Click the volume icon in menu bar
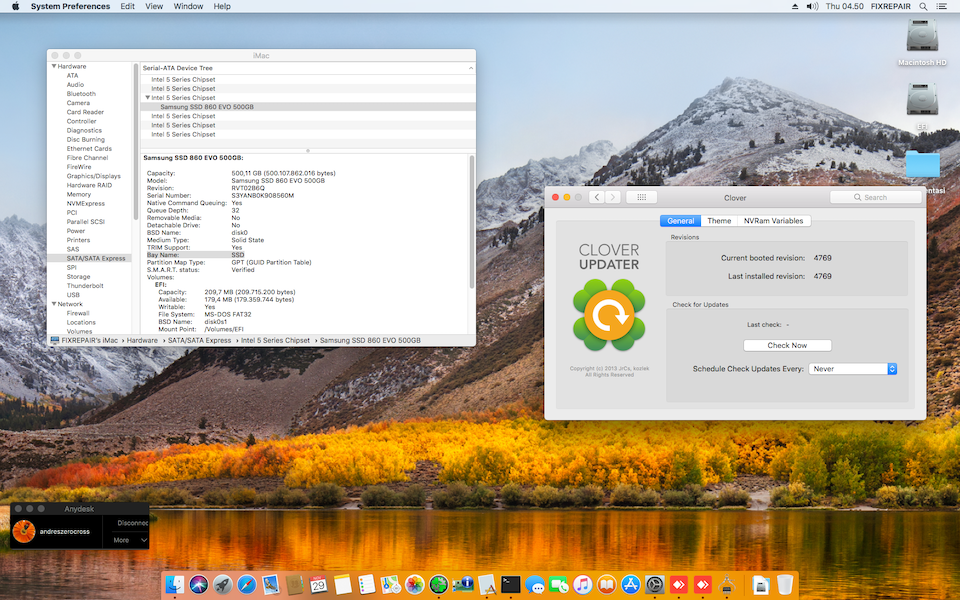Screen dimensions: 960x600 coord(812,6)
